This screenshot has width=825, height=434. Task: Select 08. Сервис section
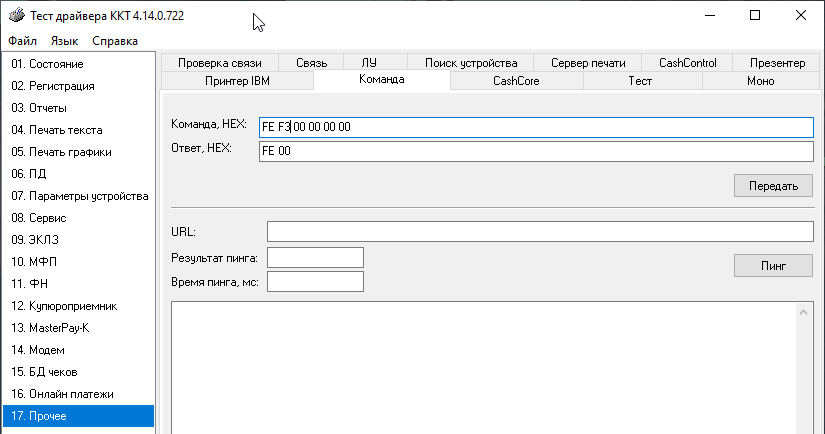pos(78,218)
